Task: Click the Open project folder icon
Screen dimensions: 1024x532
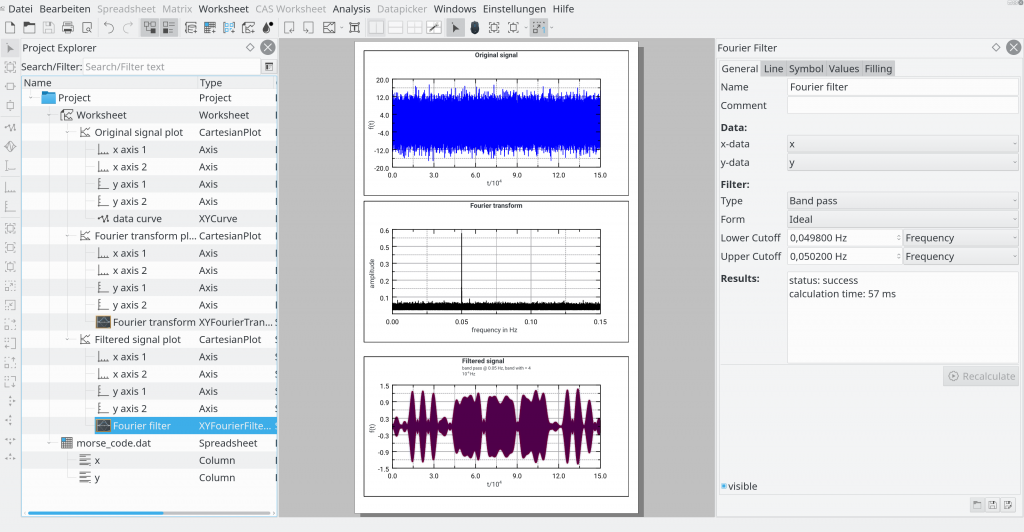Action: 29,28
